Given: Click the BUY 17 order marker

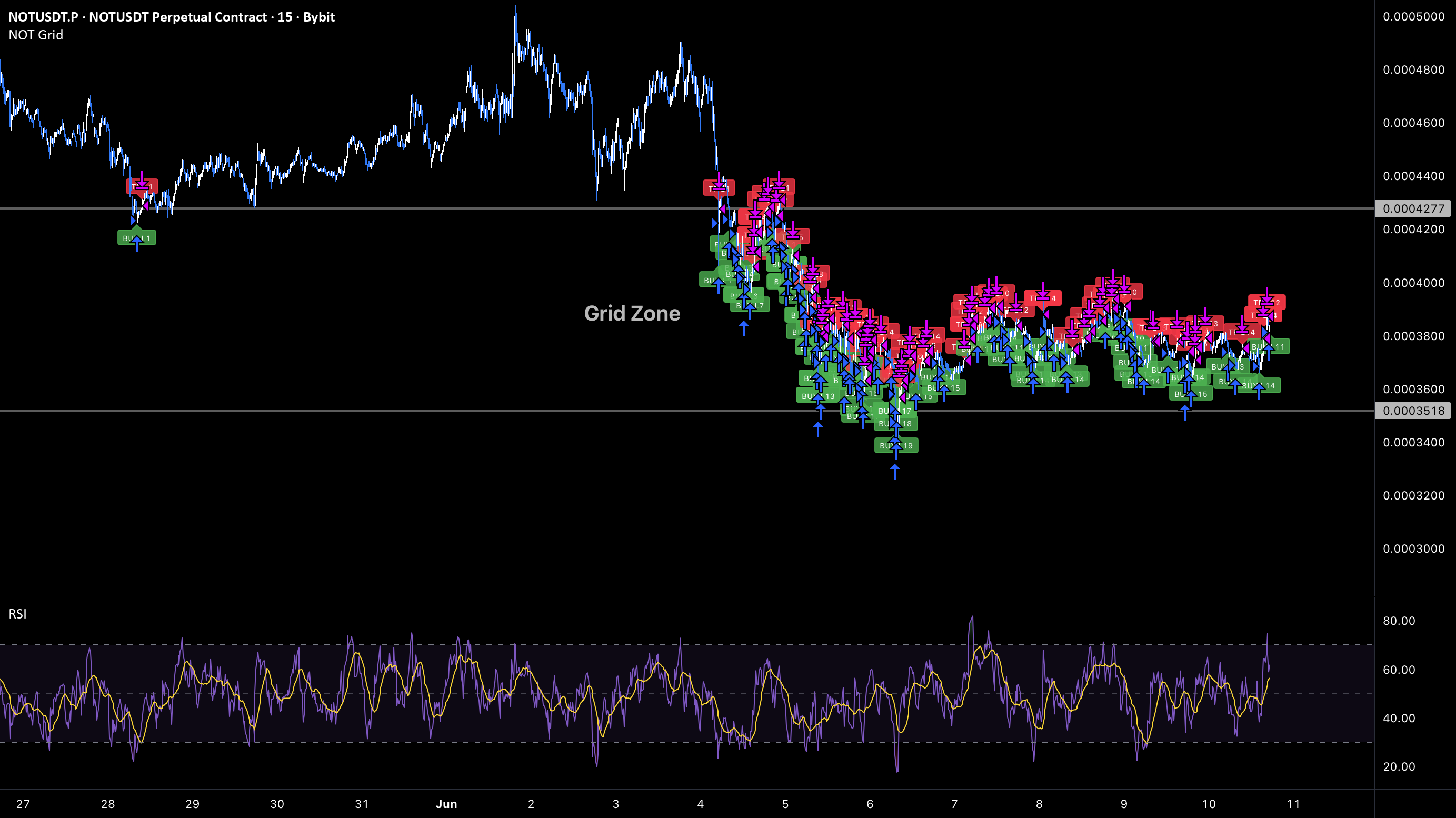Looking at the screenshot, I should 895,411.
